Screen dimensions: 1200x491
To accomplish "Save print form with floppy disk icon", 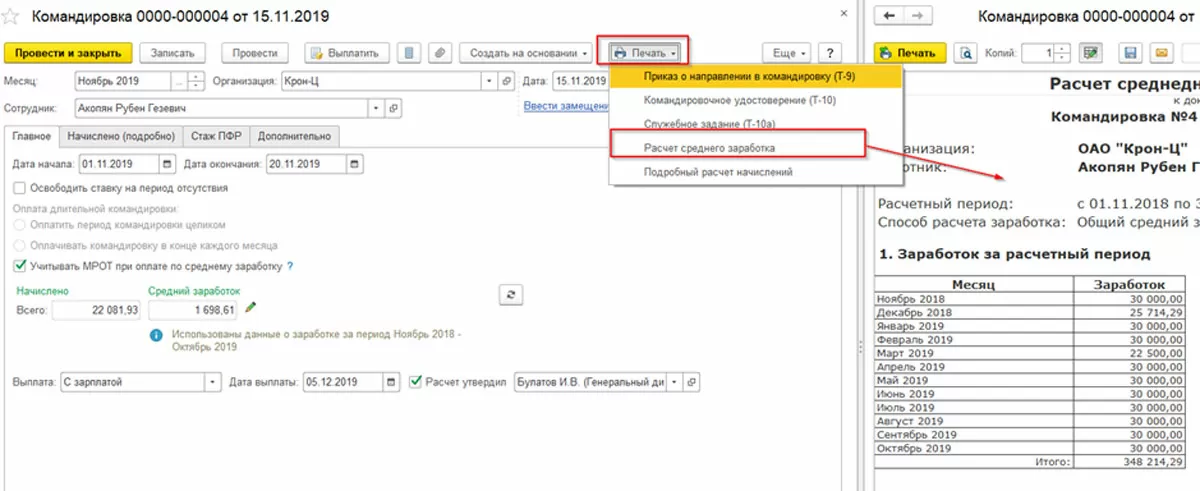I will (x=1132, y=53).
